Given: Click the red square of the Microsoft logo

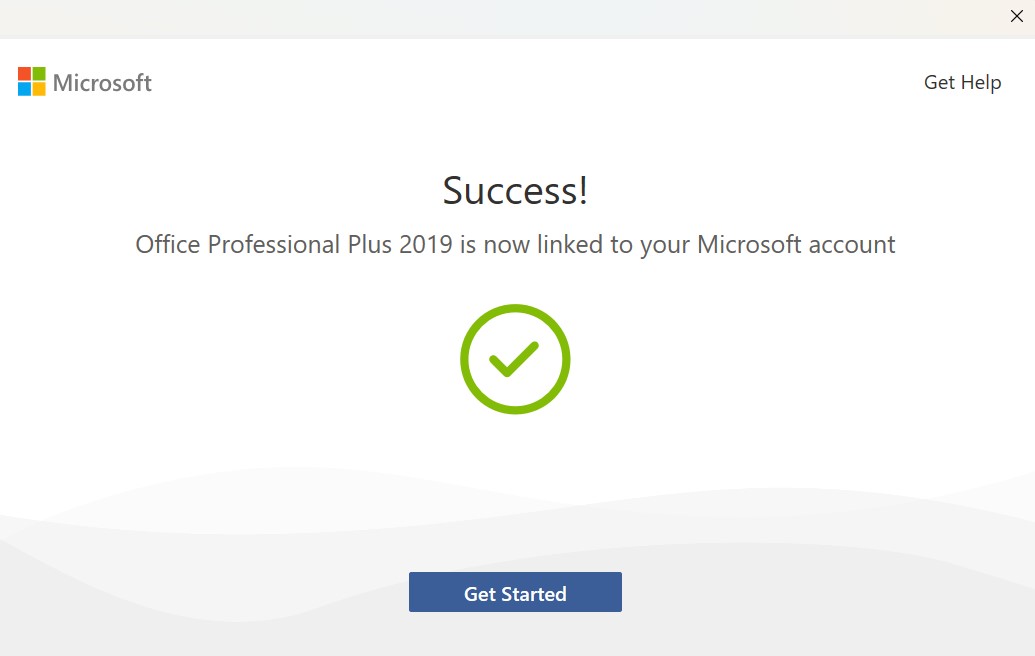Looking at the screenshot, I should 24,74.
